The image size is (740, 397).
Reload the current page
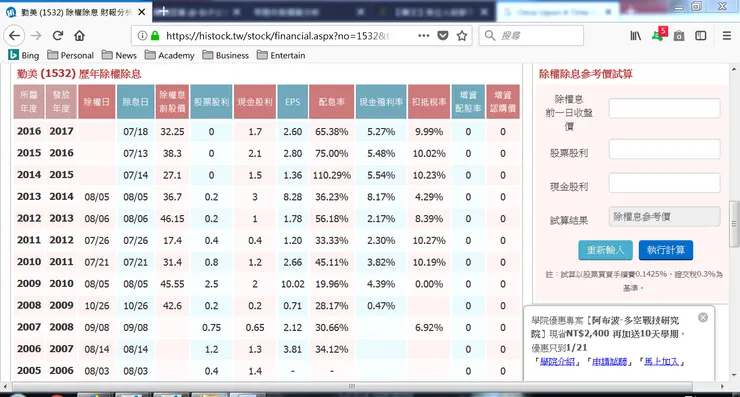click(x=58, y=36)
